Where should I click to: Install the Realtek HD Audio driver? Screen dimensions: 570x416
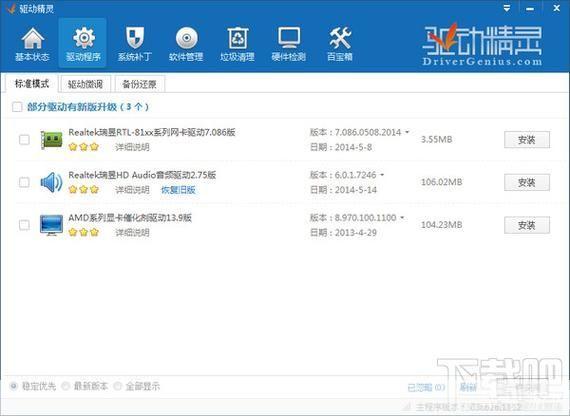(x=527, y=182)
